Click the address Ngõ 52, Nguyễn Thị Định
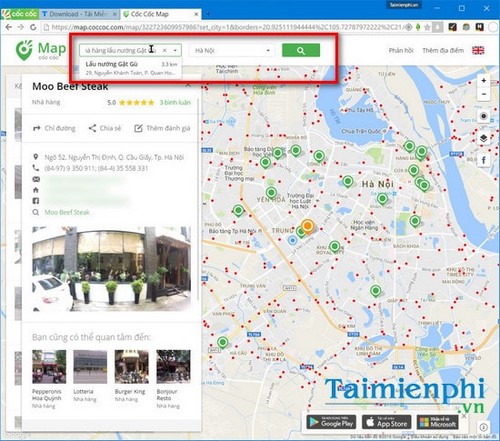Image resolution: width=500 pixels, height=441 pixels. tap(114, 157)
